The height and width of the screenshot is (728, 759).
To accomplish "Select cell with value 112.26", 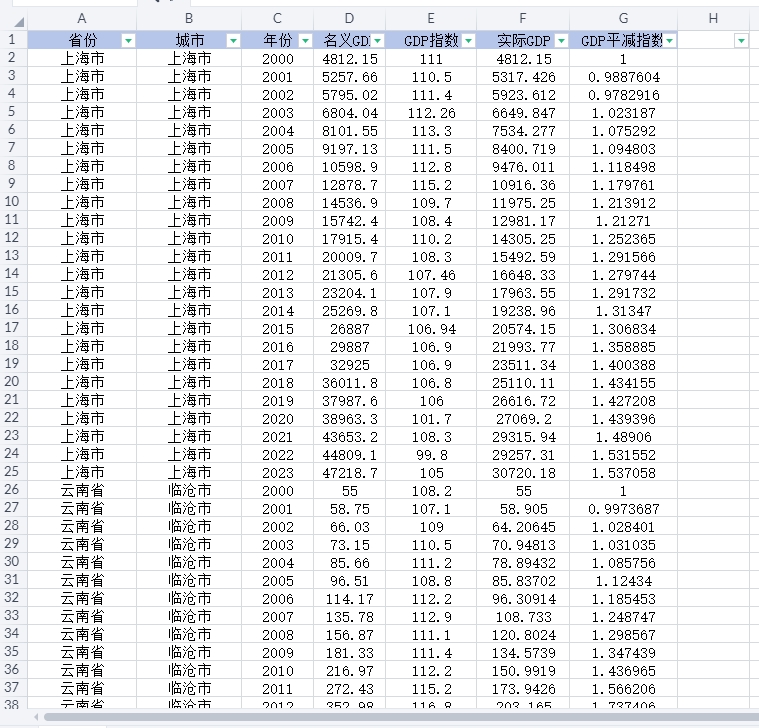I will point(431,112).
